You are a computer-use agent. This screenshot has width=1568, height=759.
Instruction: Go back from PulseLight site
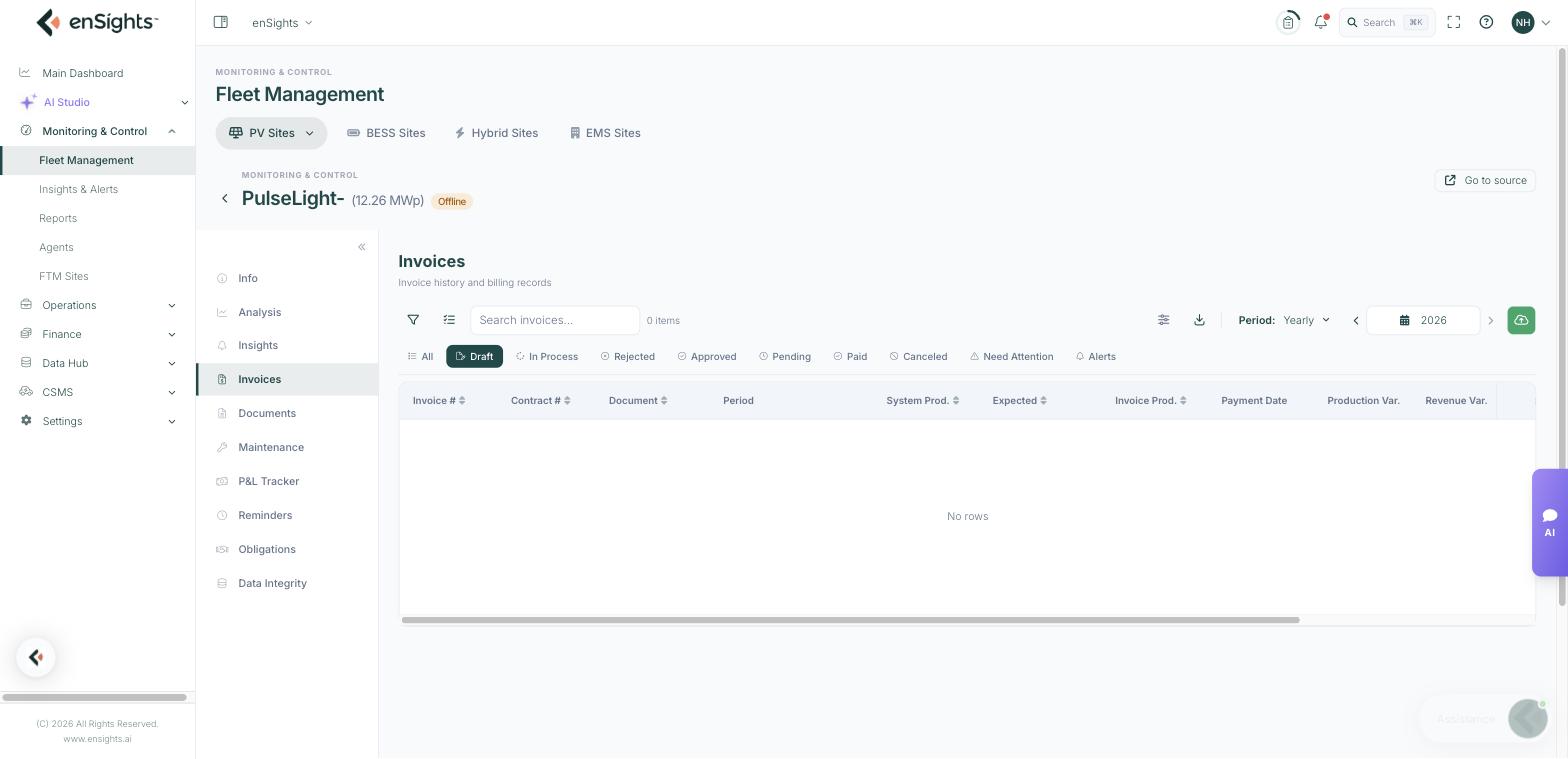click(225, 199)
